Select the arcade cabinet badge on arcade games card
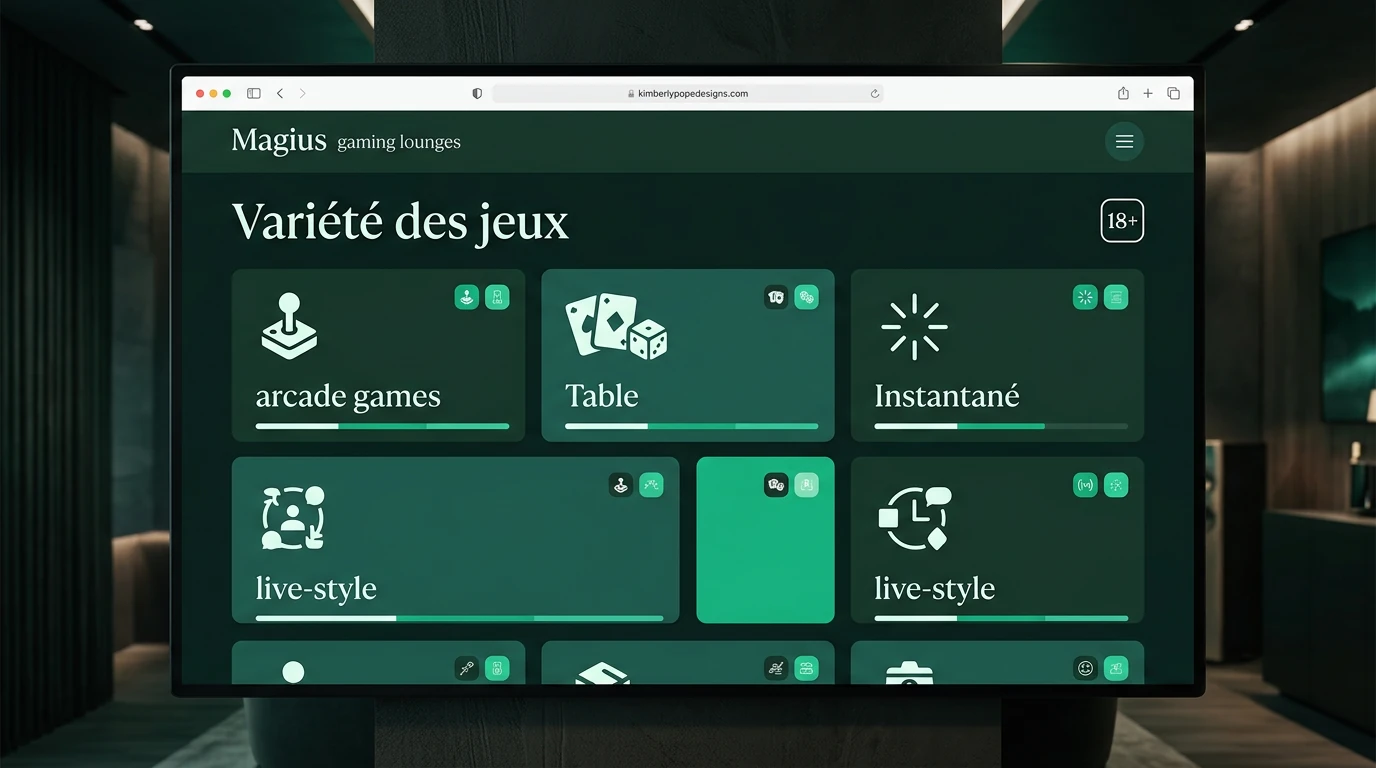 coord(497,297)
